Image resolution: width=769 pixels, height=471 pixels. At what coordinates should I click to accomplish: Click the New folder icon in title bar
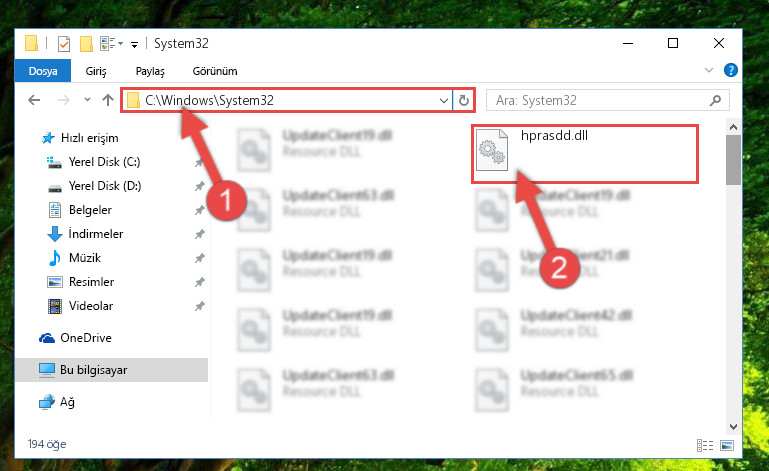[x=86, y=44]
